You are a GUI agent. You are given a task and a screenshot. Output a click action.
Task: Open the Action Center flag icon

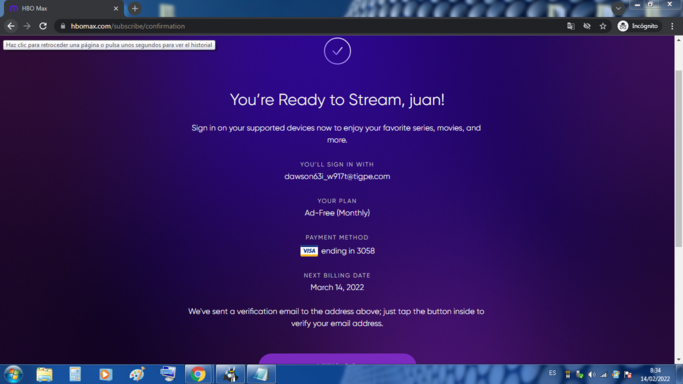[x=628, y=374]
